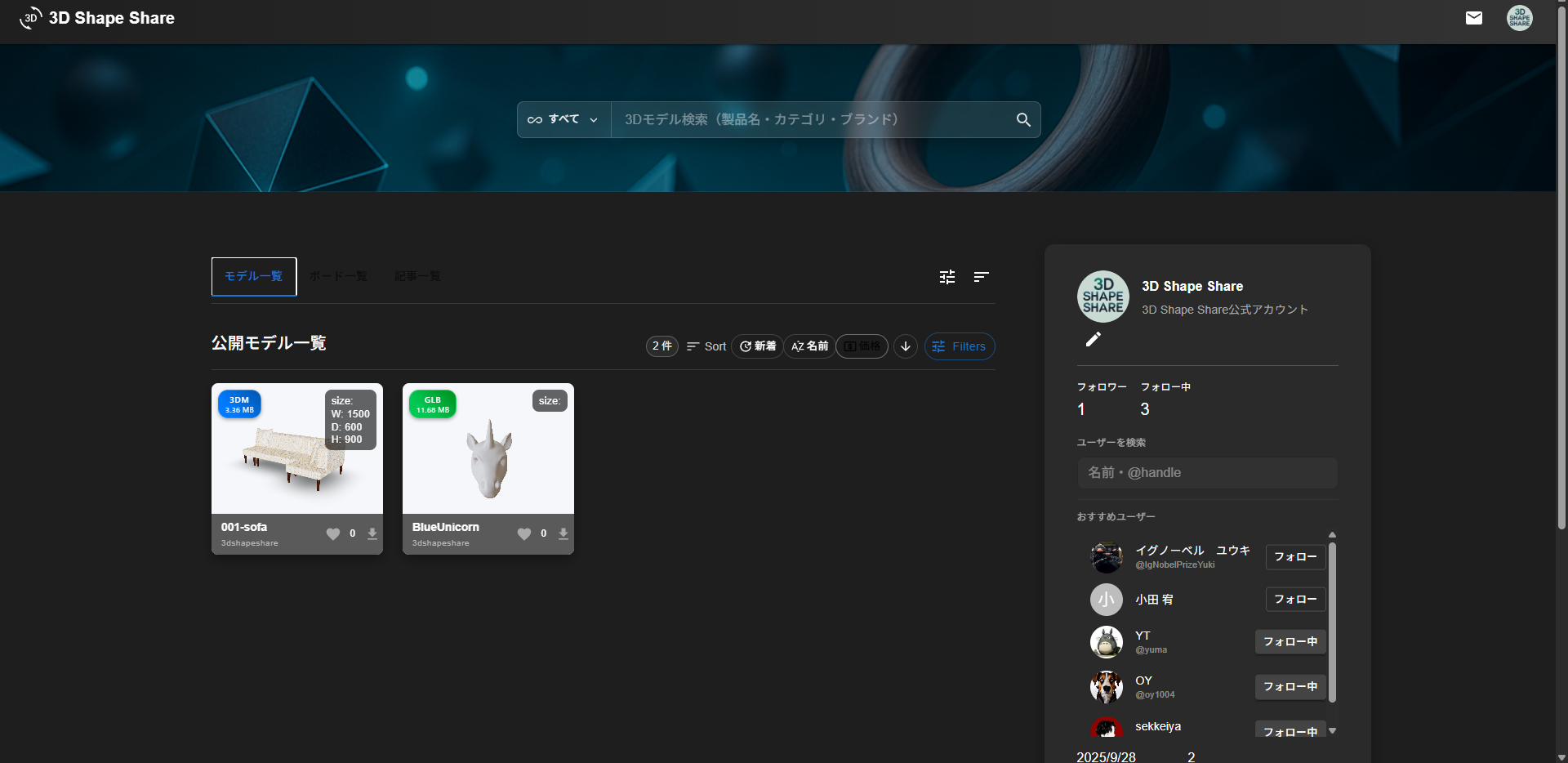The height and width of the screenshot is (763, 1568).
Task: Toggle sort direction arrow button
Action: [906, 346]
